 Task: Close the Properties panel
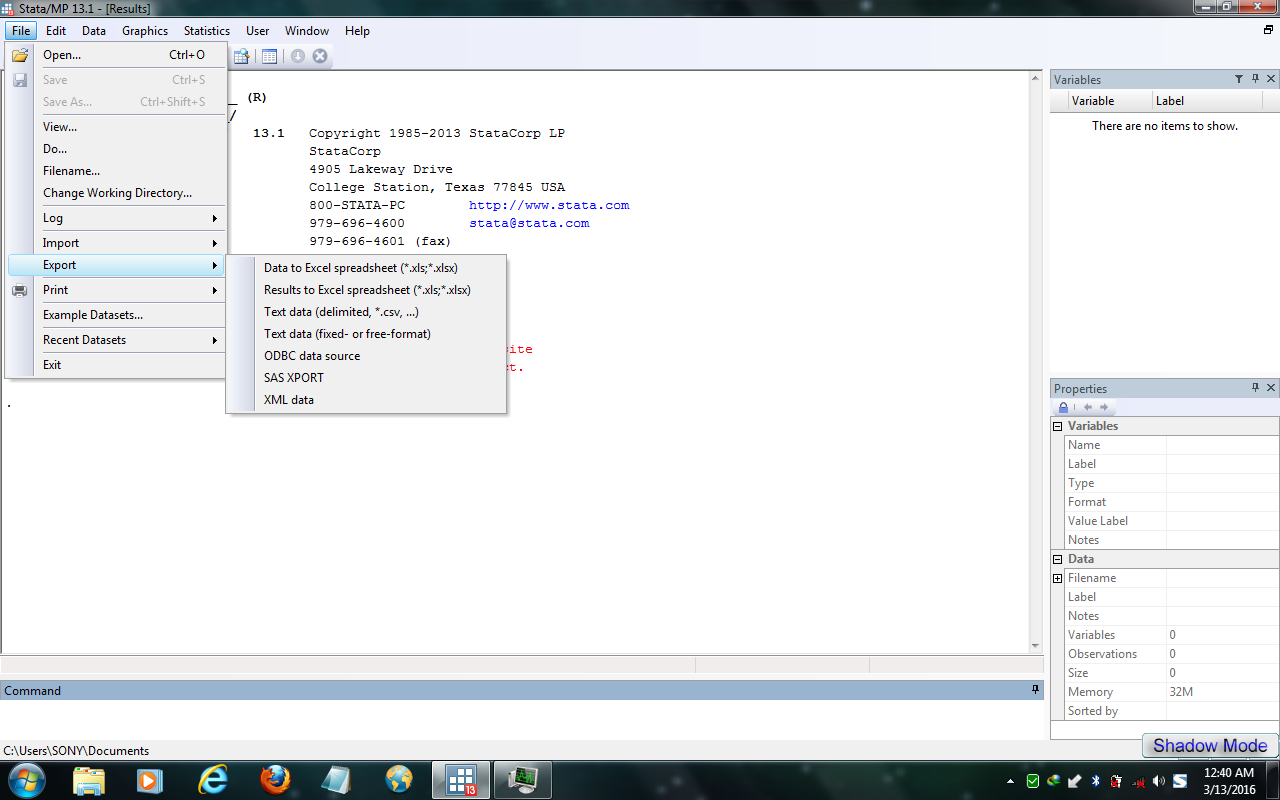[1271, 388]
